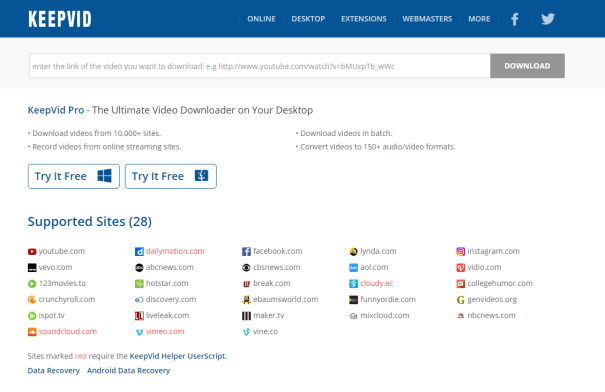This screenshot has width=605, height=392.
Task: Open the MORE menu item
Action: tap(479, 19)
